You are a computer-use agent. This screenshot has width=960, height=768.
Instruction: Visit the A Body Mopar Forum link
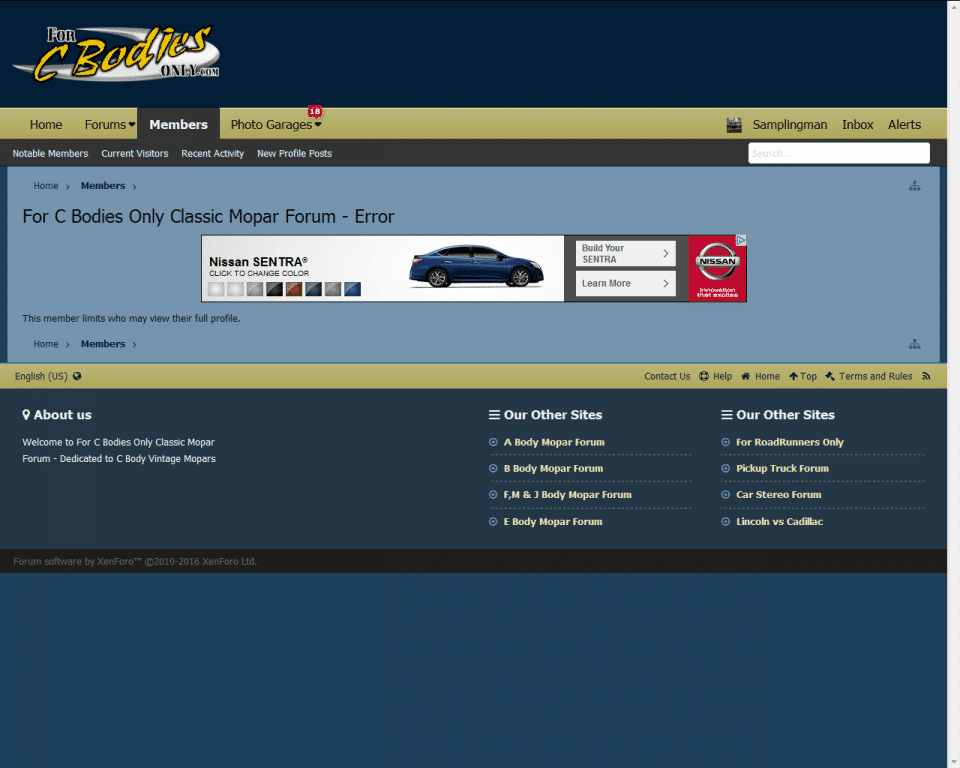[554, 442]
